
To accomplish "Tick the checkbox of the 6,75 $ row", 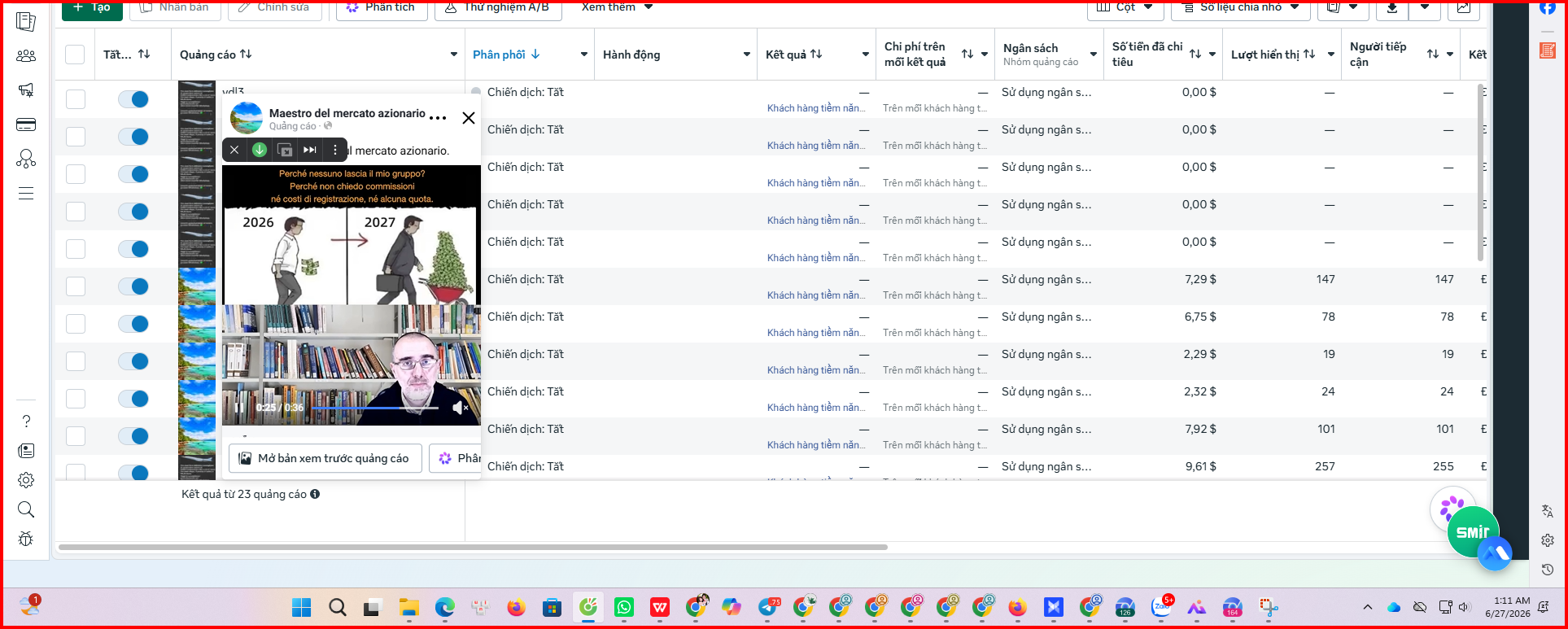I will click(76, 324).
